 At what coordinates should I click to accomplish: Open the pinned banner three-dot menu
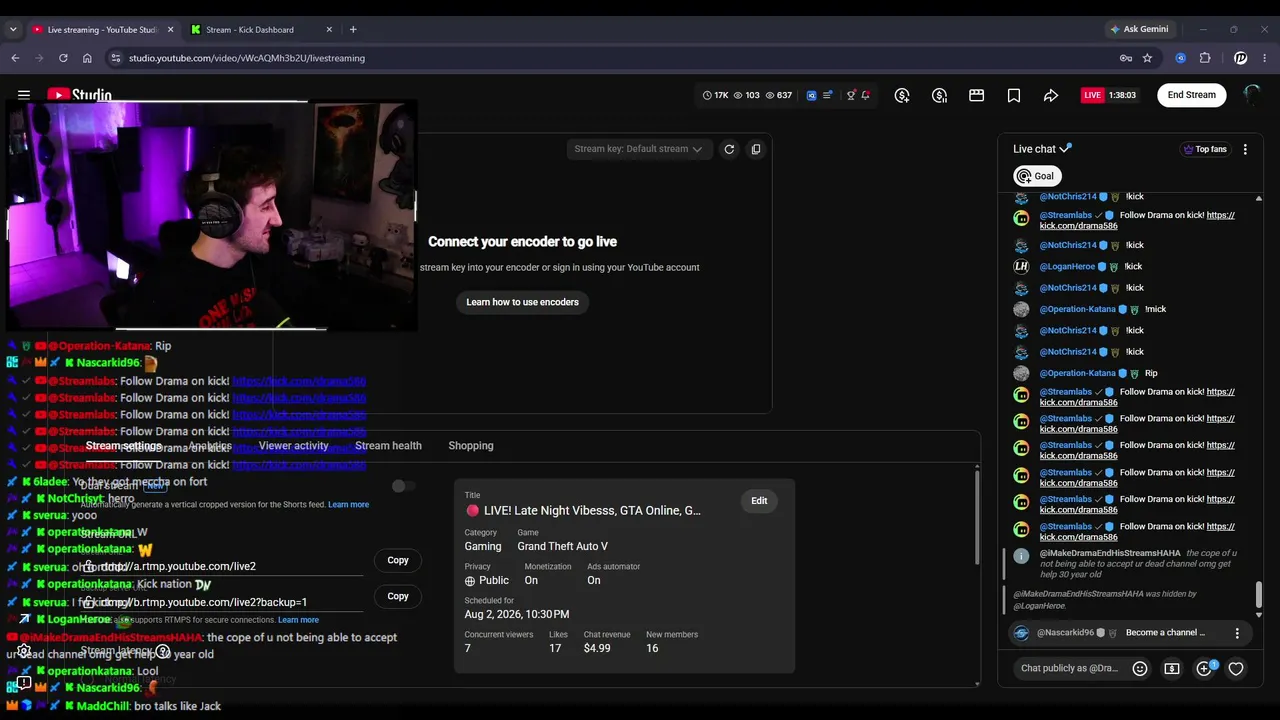click(x=1237, y=633)
